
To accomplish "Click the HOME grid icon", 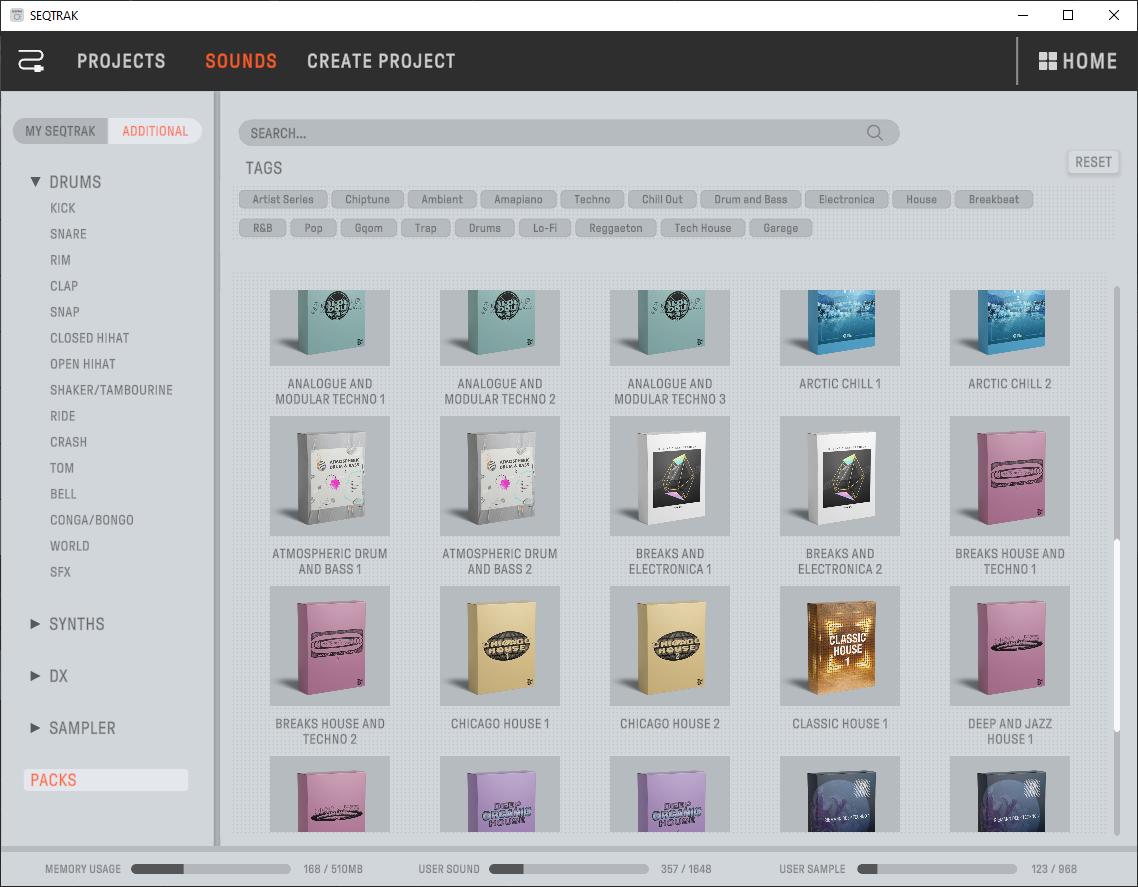I will pos(1047,61).
